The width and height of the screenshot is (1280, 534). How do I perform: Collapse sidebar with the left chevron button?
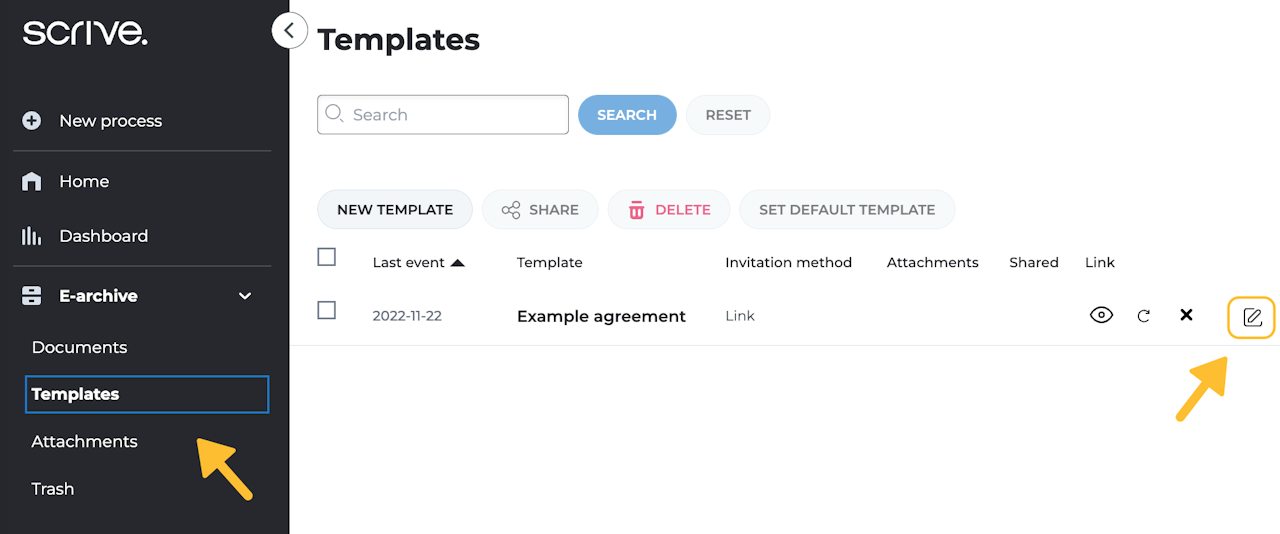coord(289,31)
